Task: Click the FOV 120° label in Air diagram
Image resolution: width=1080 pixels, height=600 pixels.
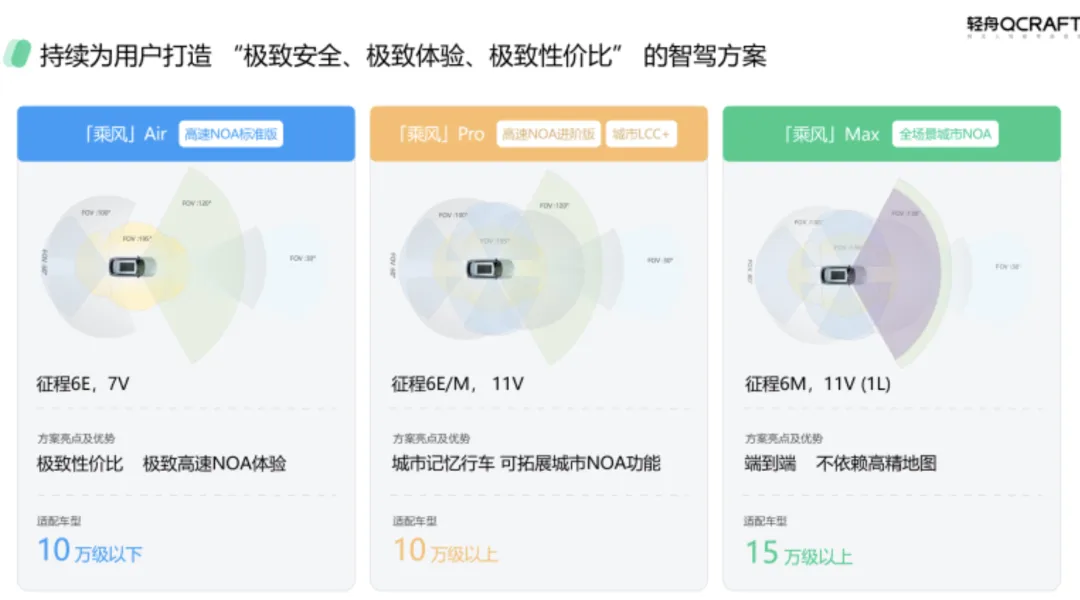Action: pyautogui.click(x=196, y=203)
